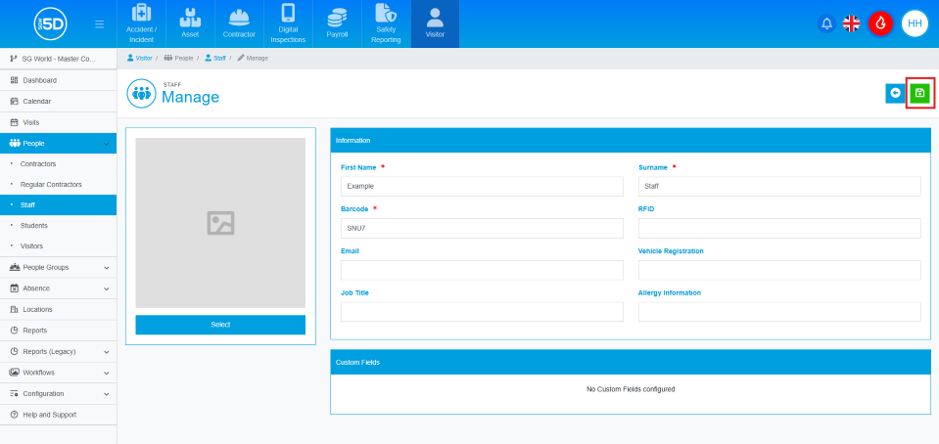Click the Email input field

pos(482,270)
